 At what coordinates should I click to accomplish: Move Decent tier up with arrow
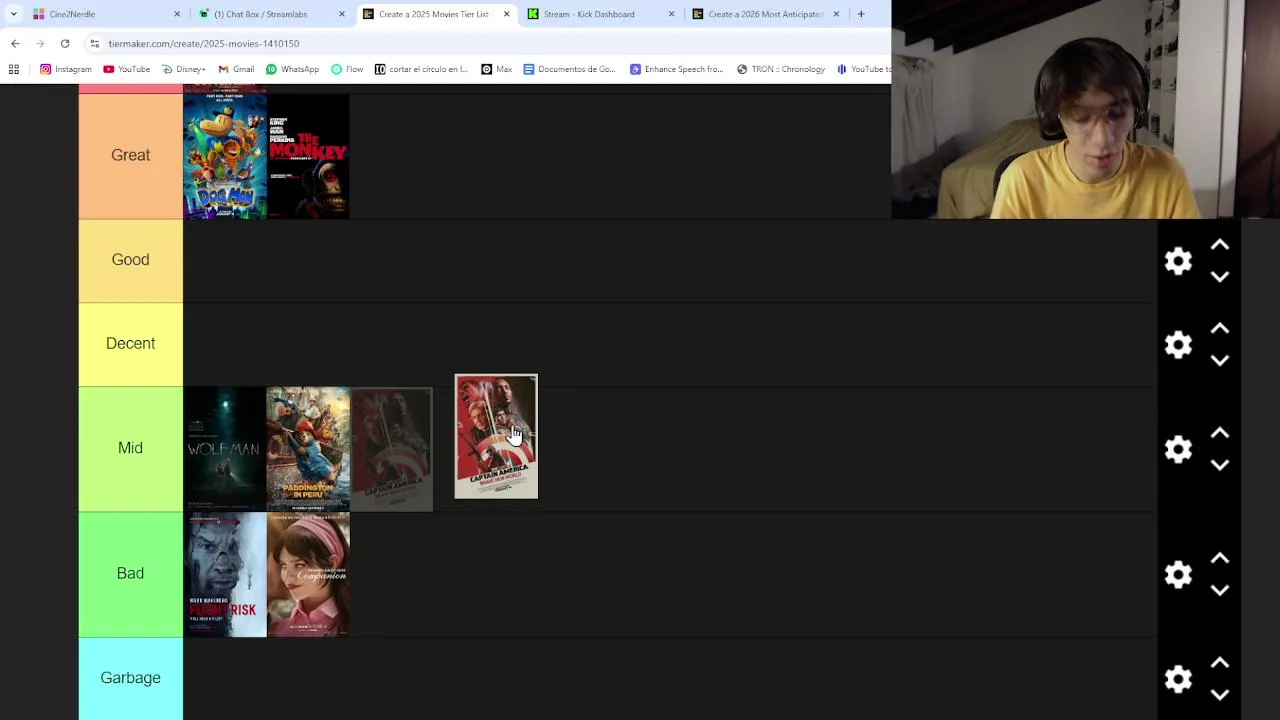[1220, 329]
